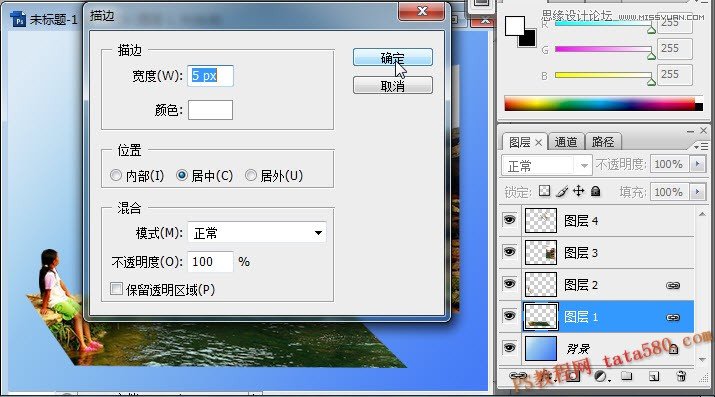Image resolution: width=715 pixels, height=397 pixels.
Task: Click the Ps icon in document title
Action: click(19, 20)
